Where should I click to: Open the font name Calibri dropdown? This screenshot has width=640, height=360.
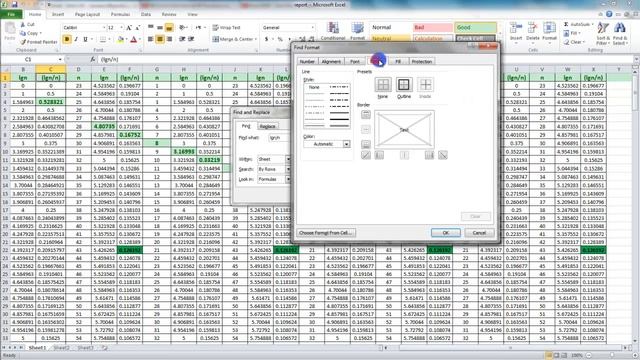[104, 28]
